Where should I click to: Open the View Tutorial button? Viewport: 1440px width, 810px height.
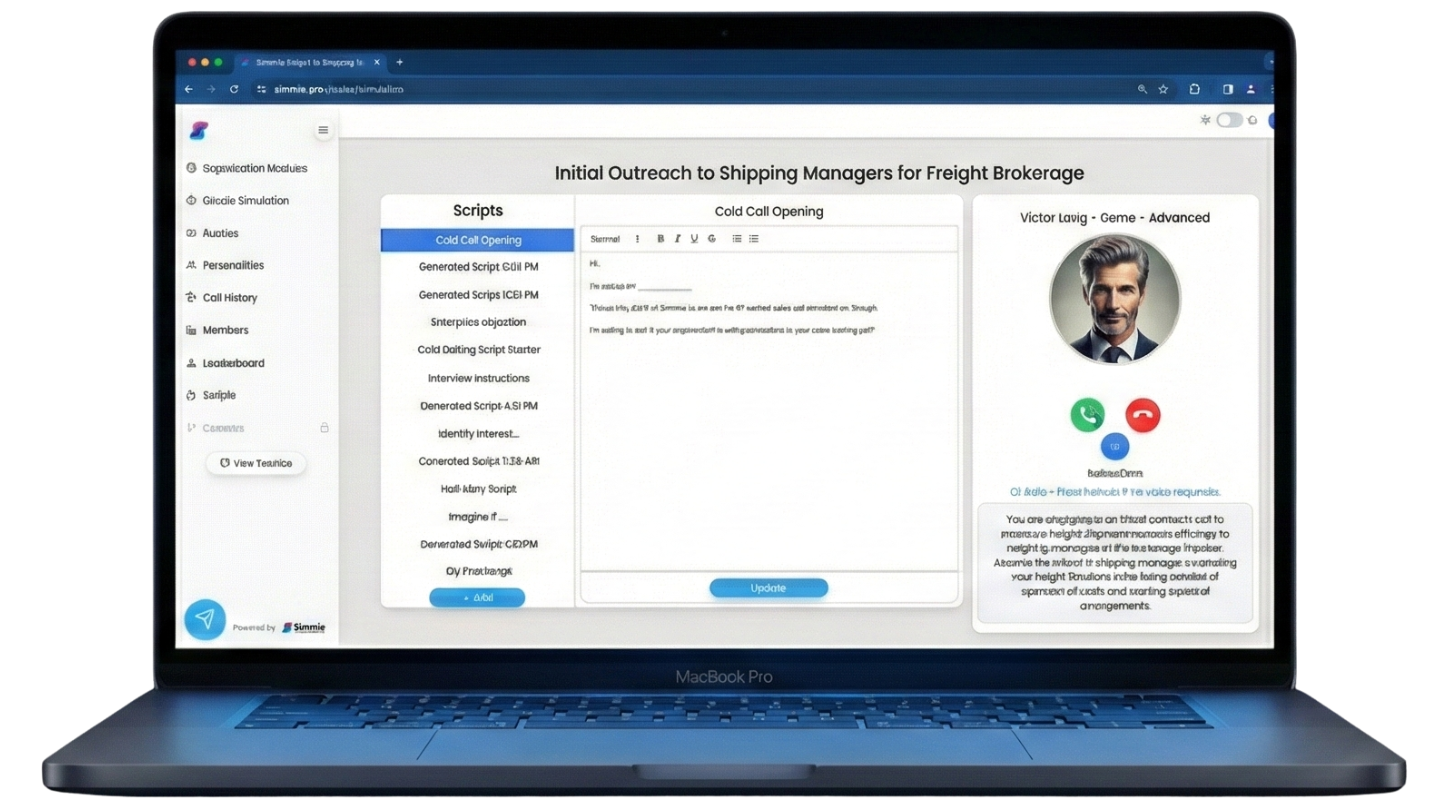click(255, 463)
